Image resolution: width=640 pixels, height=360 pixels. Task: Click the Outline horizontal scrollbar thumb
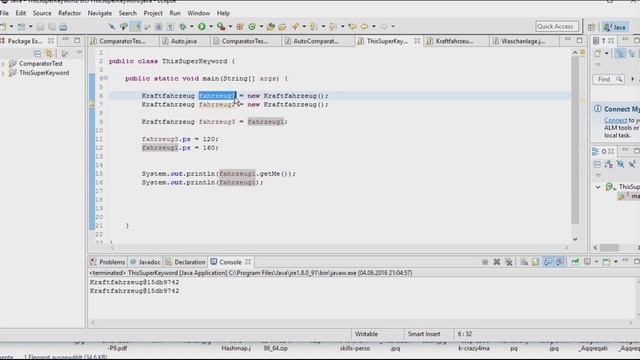[x=609, y=247]
